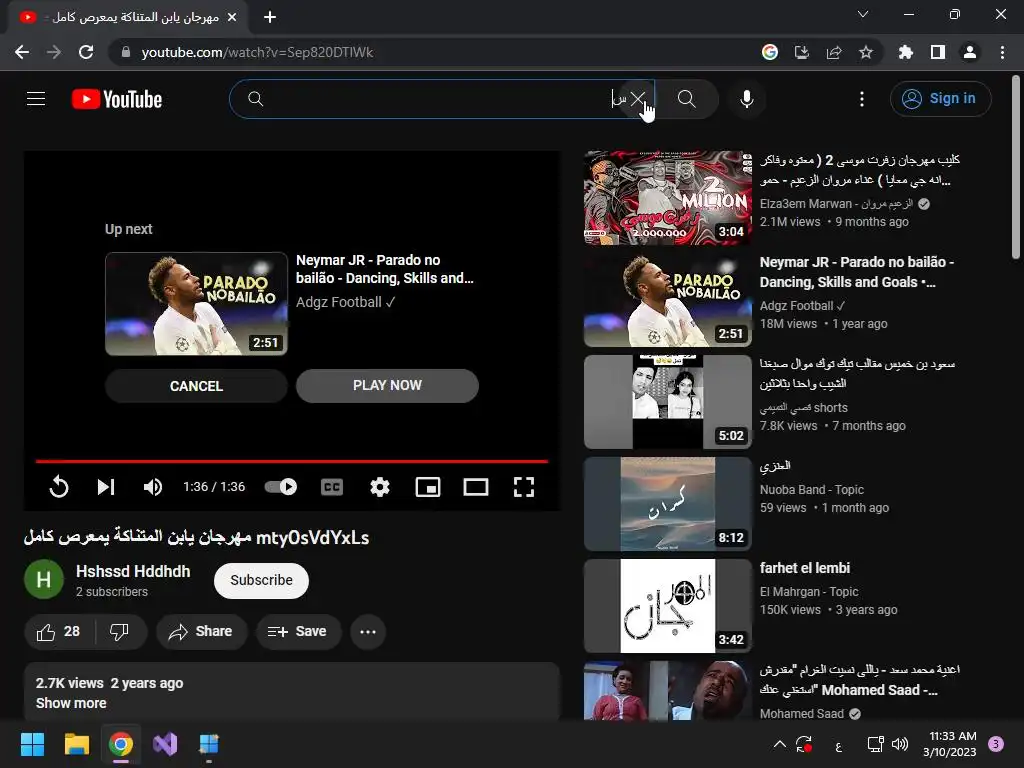Image resolution: width=1024 pixels, height=768 pixels.
Task: Open Neymar JR Parado no bailão sidebar title
Action: click(x=856, y=272)
